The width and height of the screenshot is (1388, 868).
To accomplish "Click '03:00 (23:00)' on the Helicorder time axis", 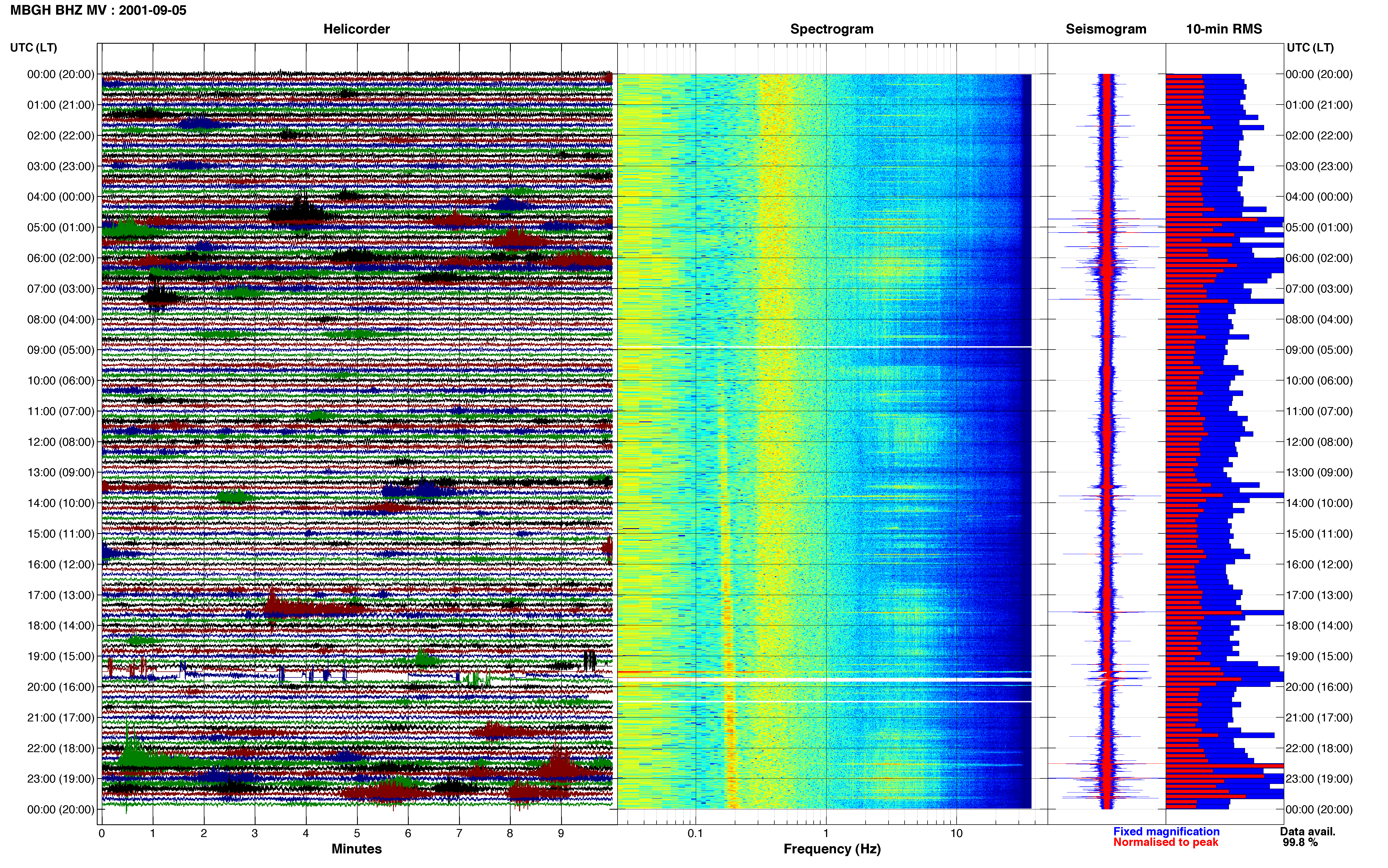I will pyautogui.click(x=61, y=166).
